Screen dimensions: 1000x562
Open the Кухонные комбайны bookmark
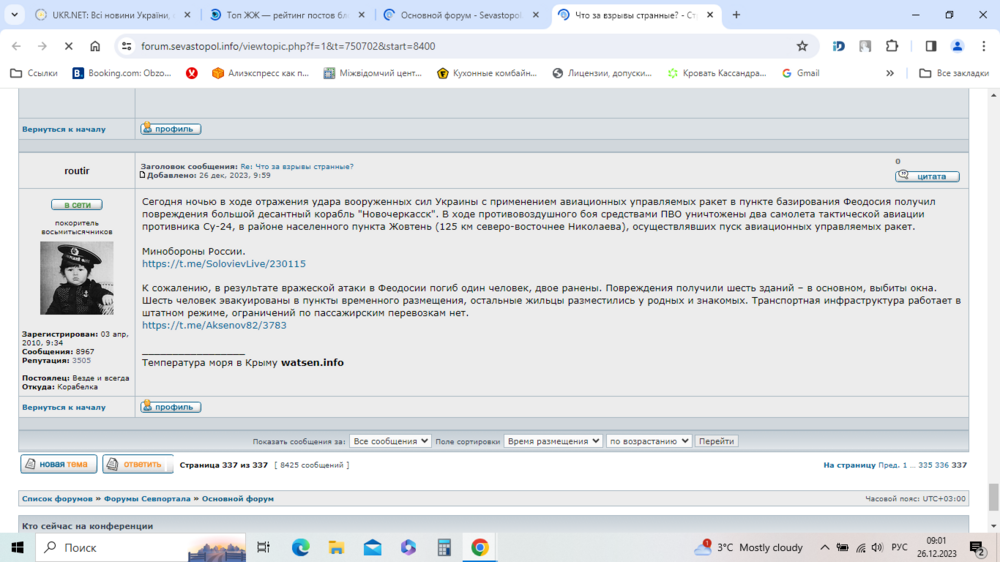(487, 73)
